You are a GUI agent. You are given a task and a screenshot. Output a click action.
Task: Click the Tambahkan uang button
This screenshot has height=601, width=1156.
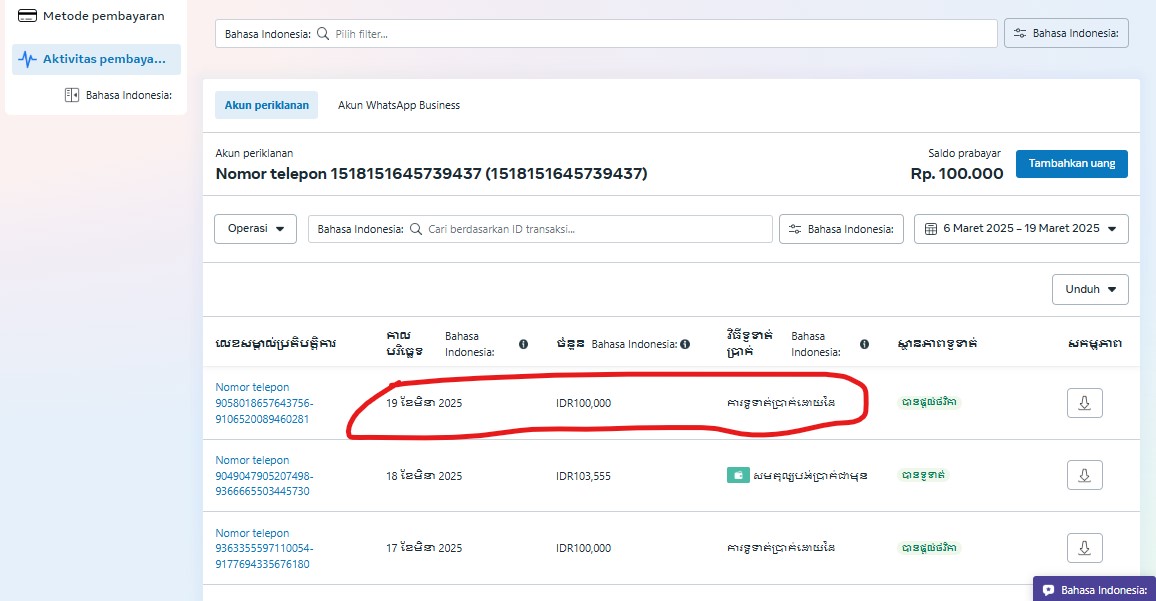[x=1071, y=164]
